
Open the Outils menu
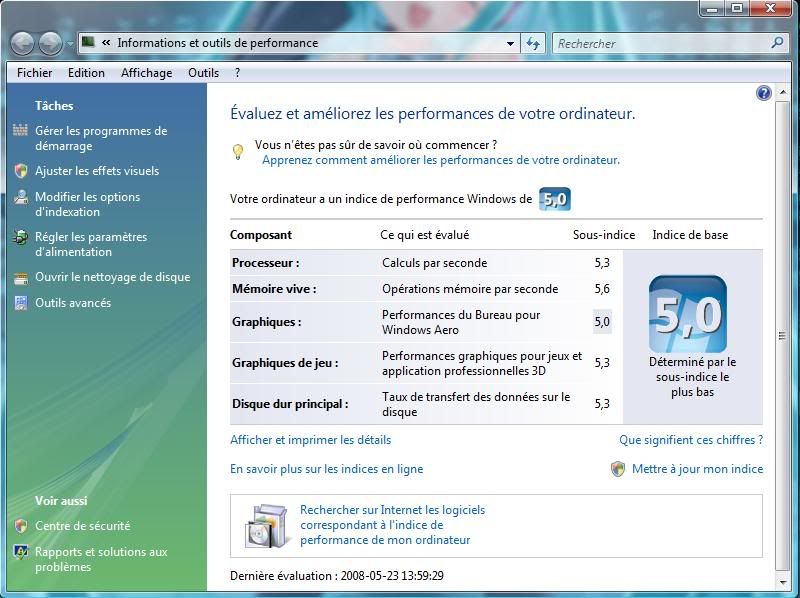204,73
